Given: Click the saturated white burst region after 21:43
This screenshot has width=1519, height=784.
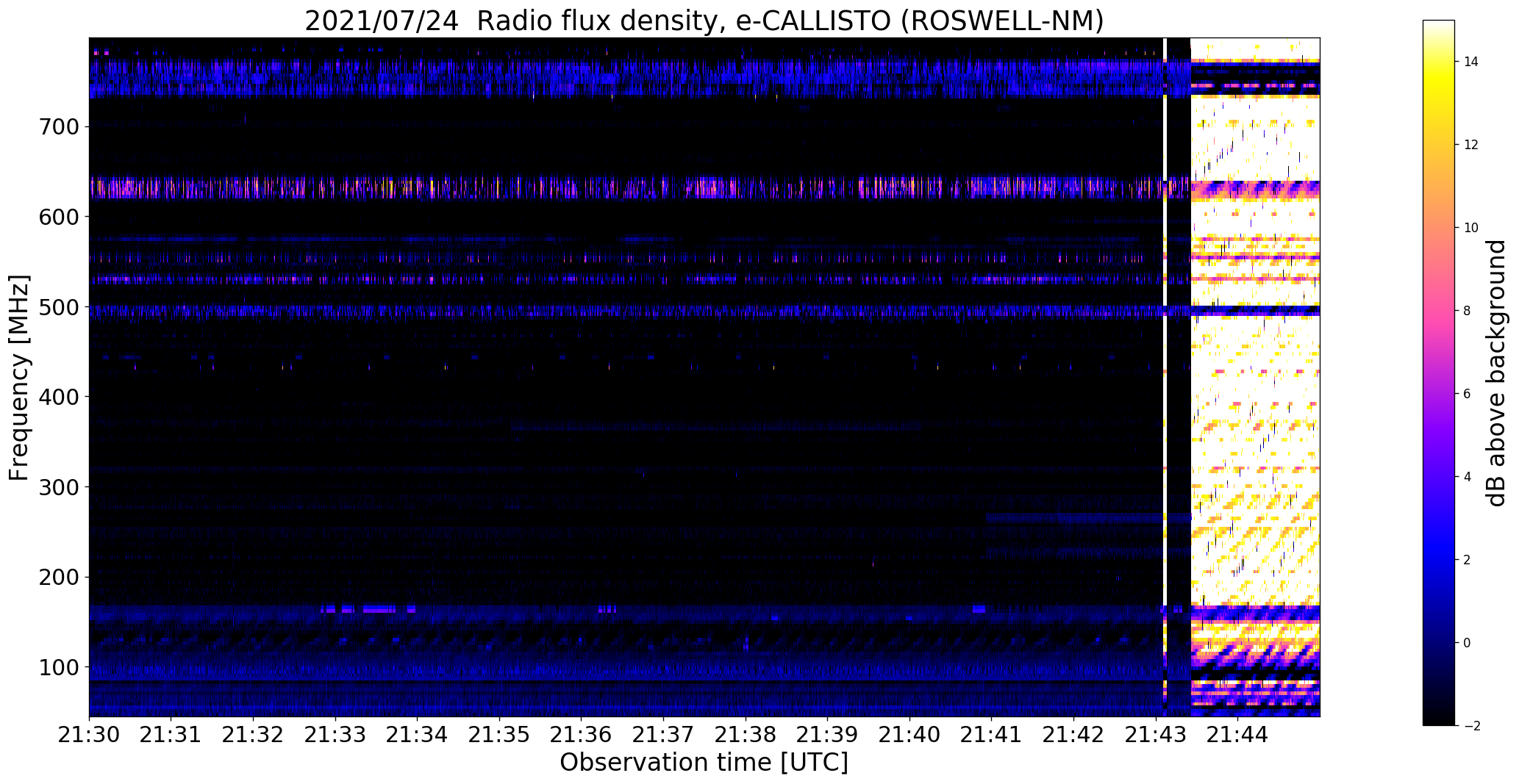Looking at the screenshot, I should [1255, 377].
